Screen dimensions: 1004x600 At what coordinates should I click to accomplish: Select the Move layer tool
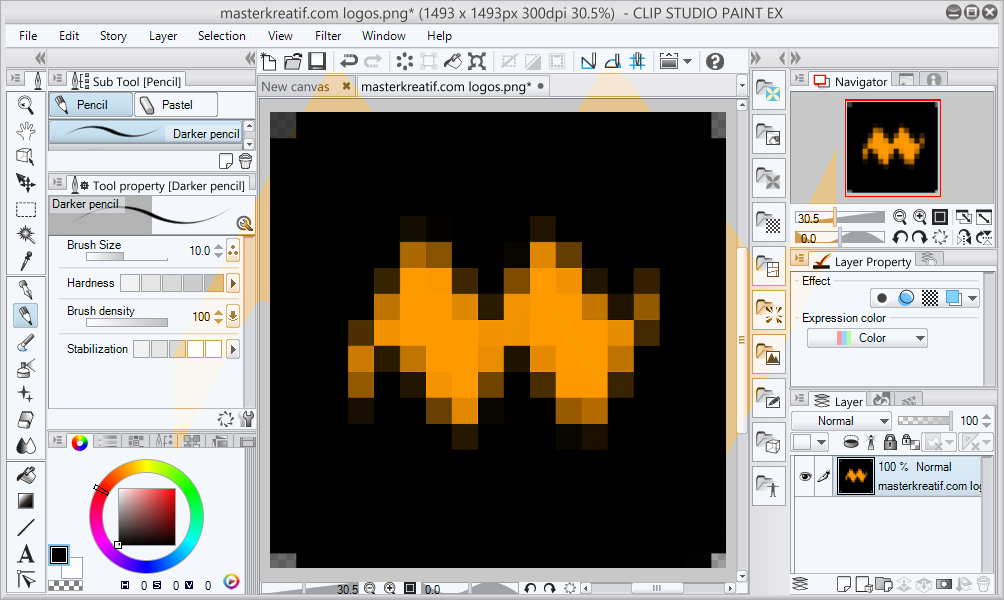(x=26, y=183)
